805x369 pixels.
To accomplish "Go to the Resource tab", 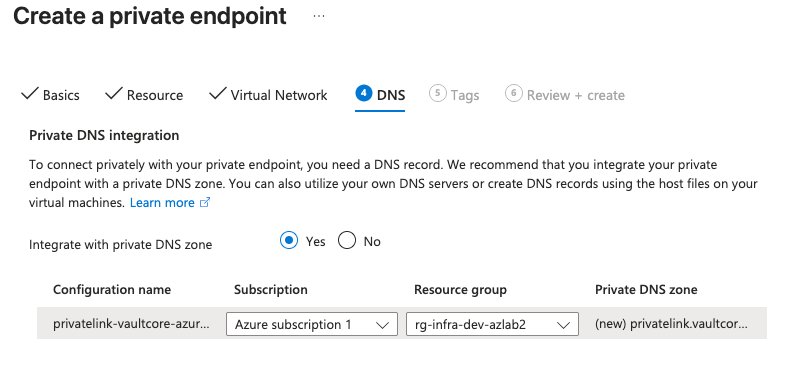I will (144, 95).
